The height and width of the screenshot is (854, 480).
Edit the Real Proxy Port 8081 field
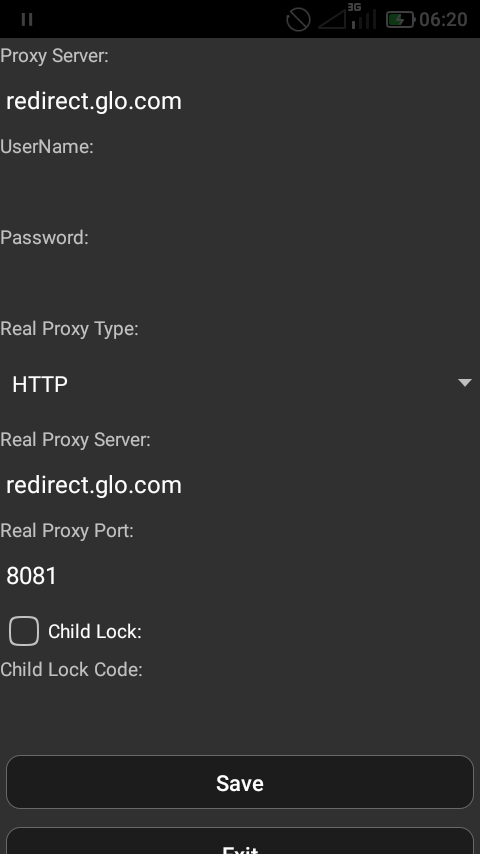point(240,576)
